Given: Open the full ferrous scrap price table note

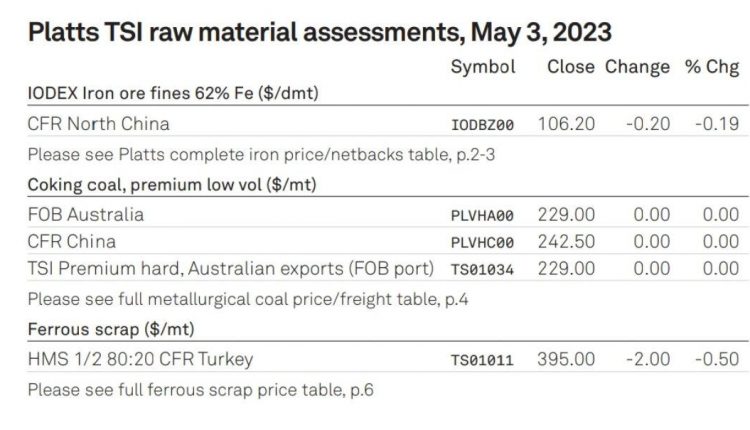Looking at the screenshot, I should [200, 390].
